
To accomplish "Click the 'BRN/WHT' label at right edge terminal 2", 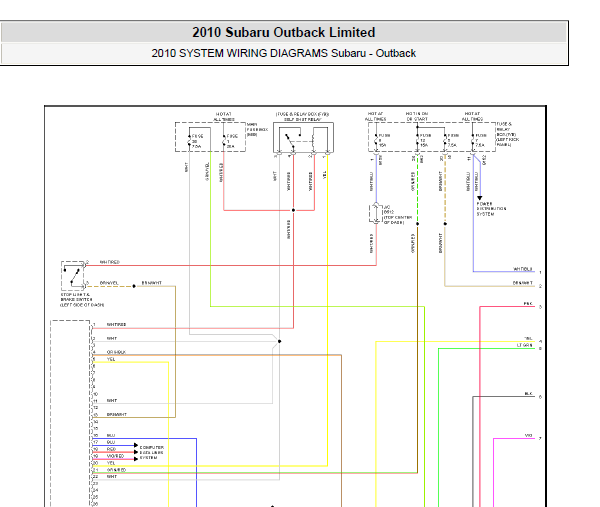I will point(523,283).
